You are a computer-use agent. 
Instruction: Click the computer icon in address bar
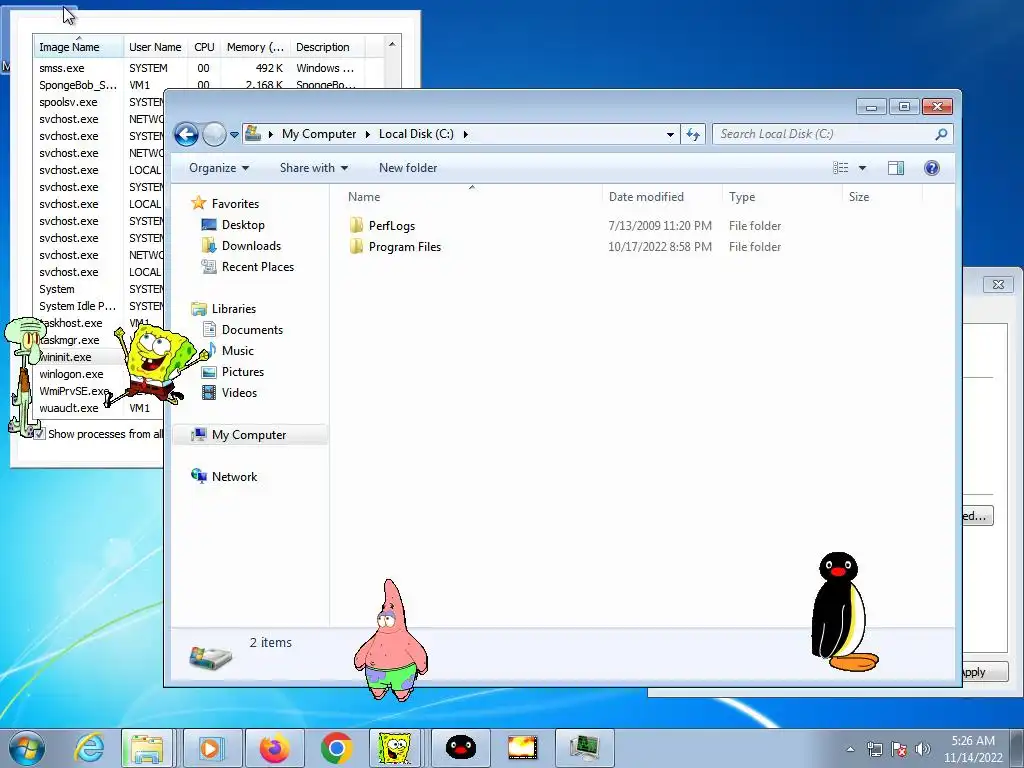point(253,134)
